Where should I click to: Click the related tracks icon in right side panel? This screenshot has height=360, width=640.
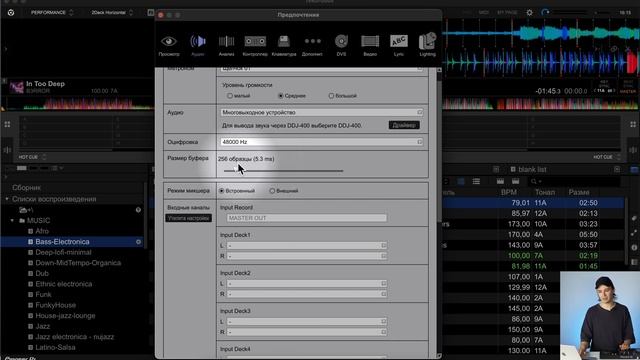pyautogui.click(x=634, y=233)
